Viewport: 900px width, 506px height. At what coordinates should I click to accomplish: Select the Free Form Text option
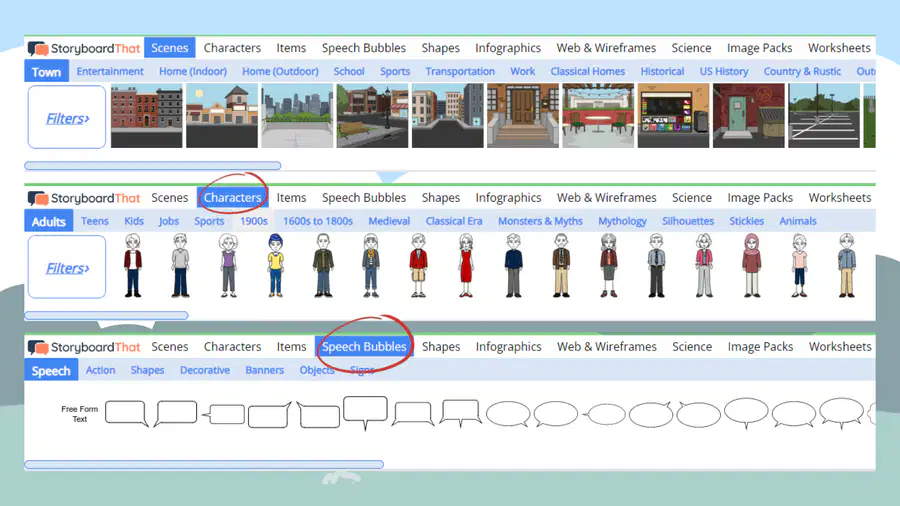coord(79,414)
